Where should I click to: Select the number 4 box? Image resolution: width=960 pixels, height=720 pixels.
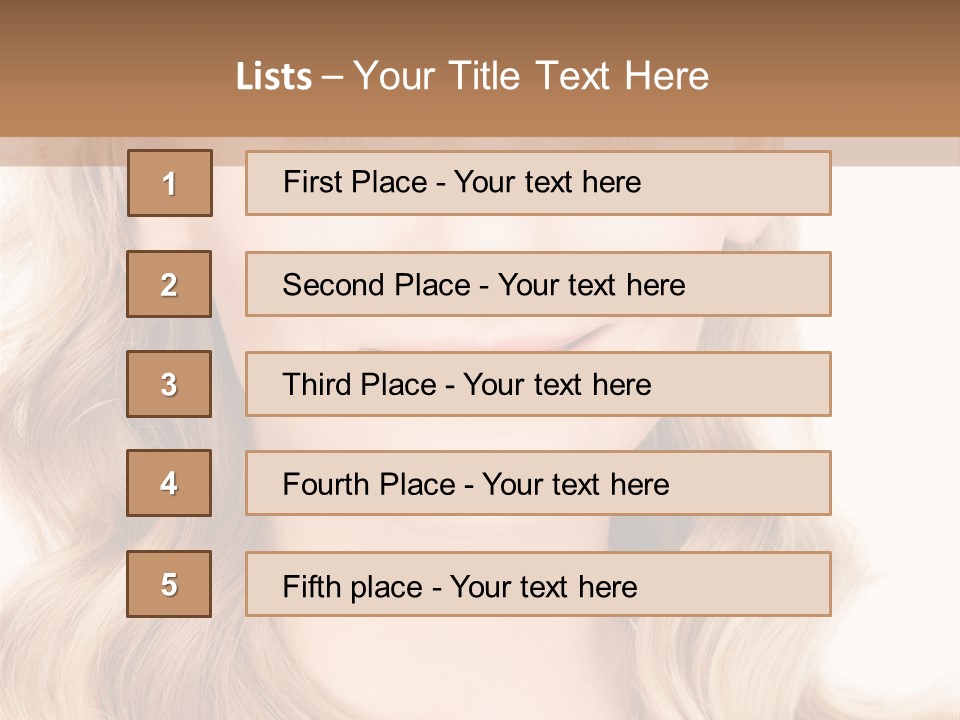[169, 483]
